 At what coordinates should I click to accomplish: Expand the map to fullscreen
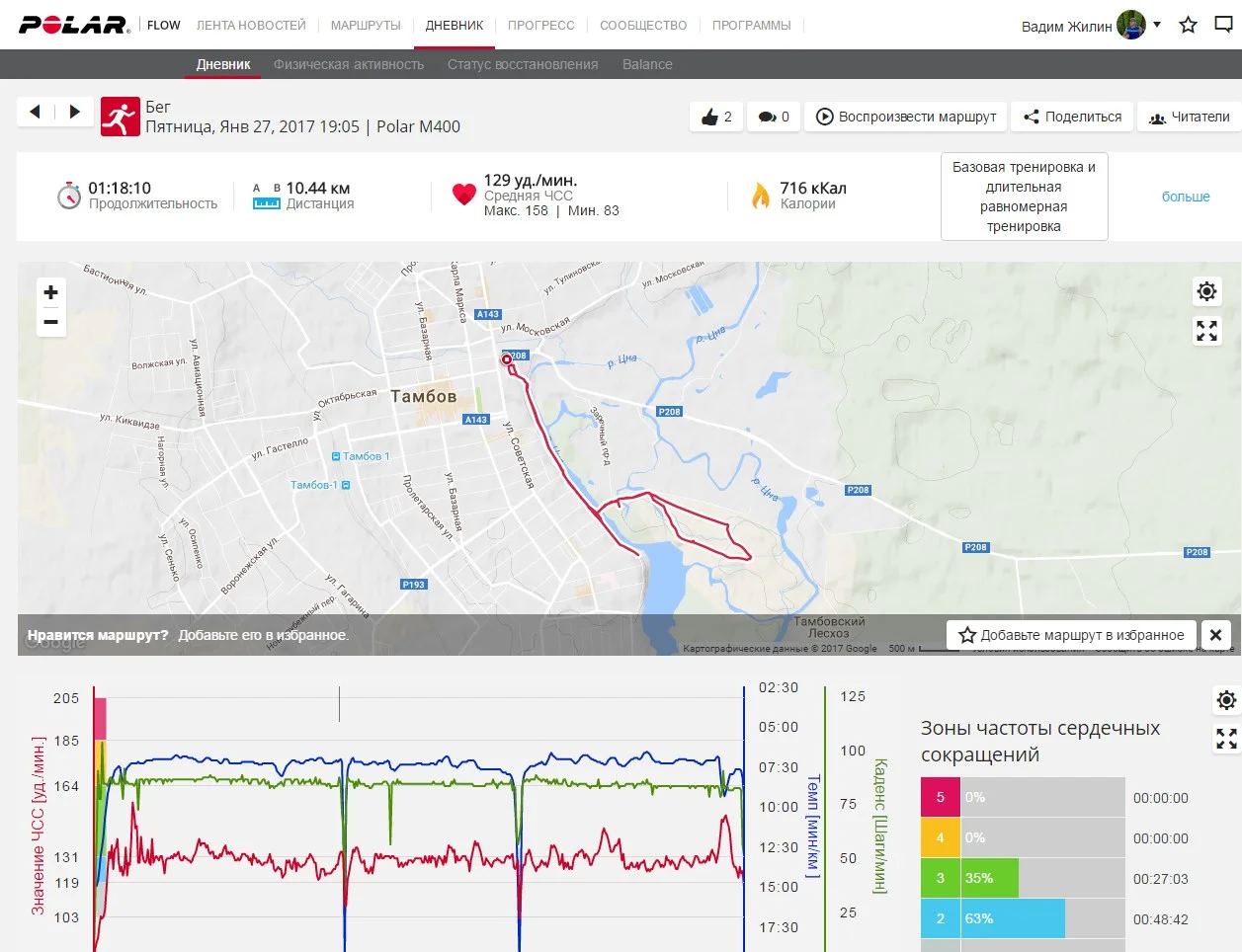(x=1206, y=331)
